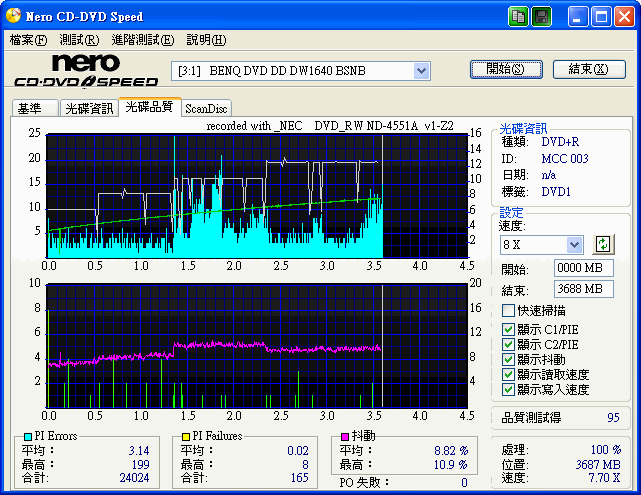This screenshot has width=641, height=495.
Task: Toggle the 顯示讀取速度 read speed checkbox
Action: click(x=508, y=374)
